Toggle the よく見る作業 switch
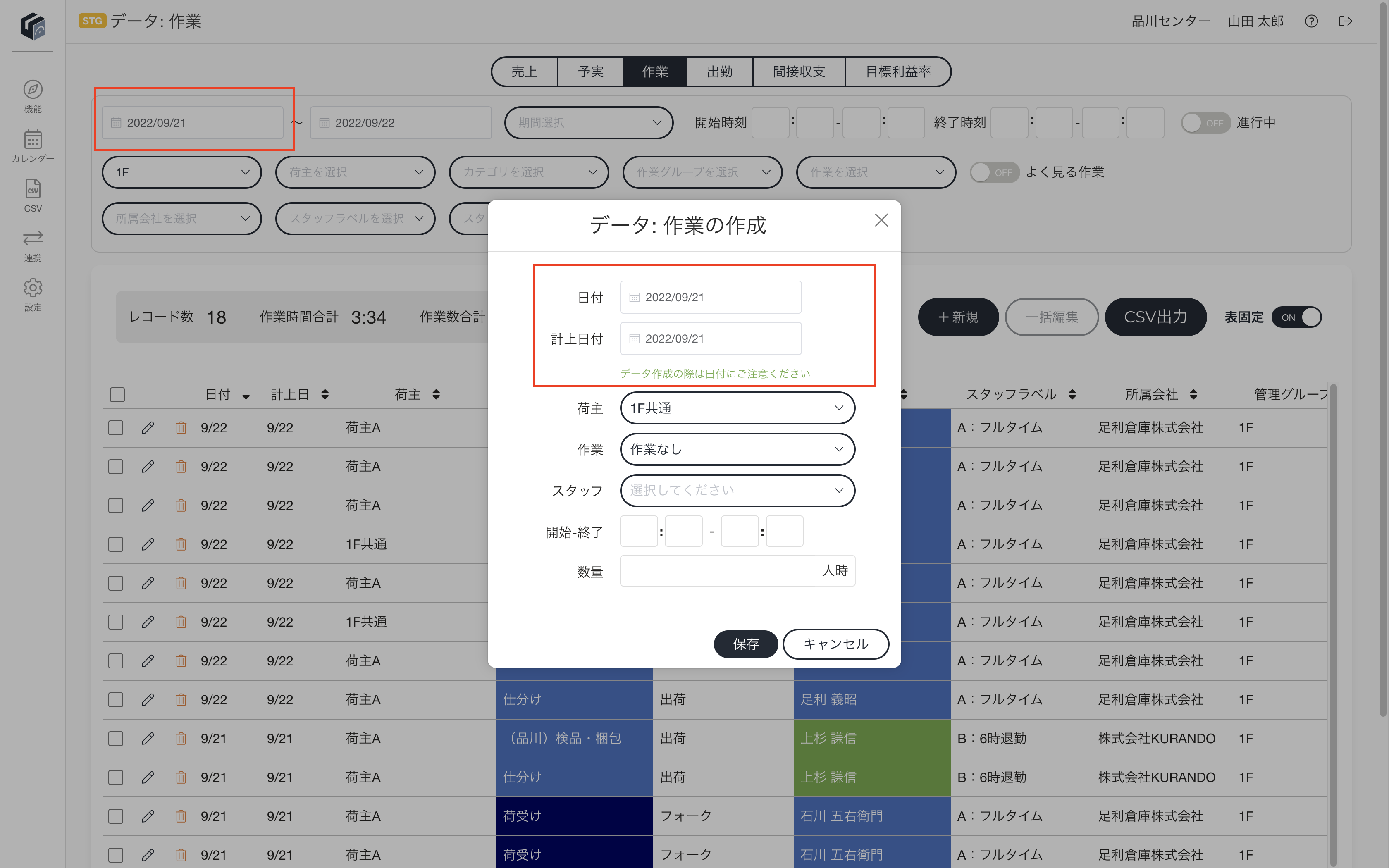The width and height of the screenshot is (1389, 868). 994,172
